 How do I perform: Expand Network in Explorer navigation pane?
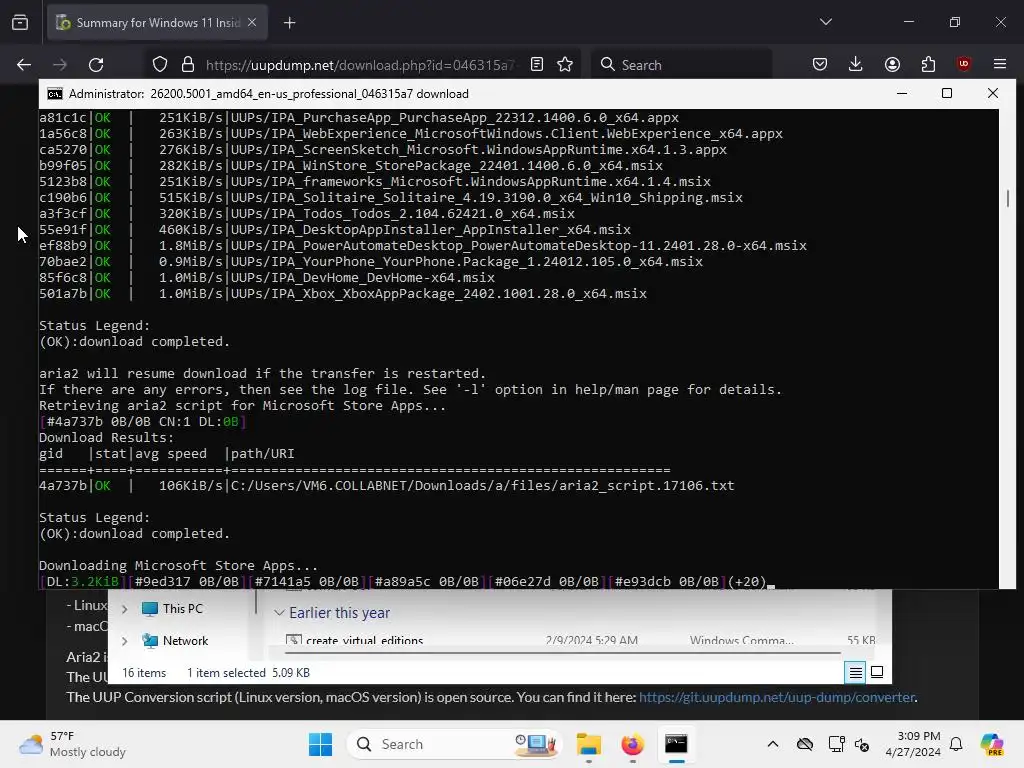tap(125, 641)
